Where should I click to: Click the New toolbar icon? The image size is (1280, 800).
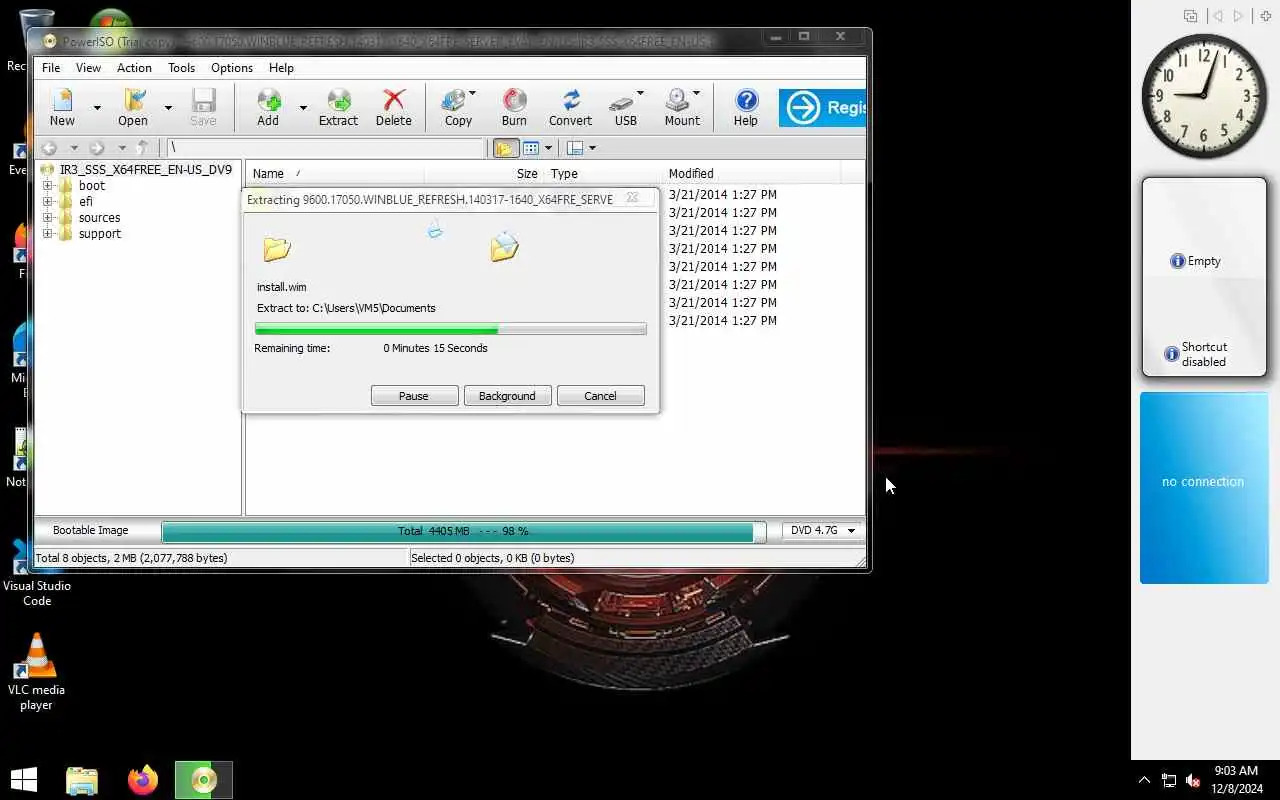coord(62,107)
